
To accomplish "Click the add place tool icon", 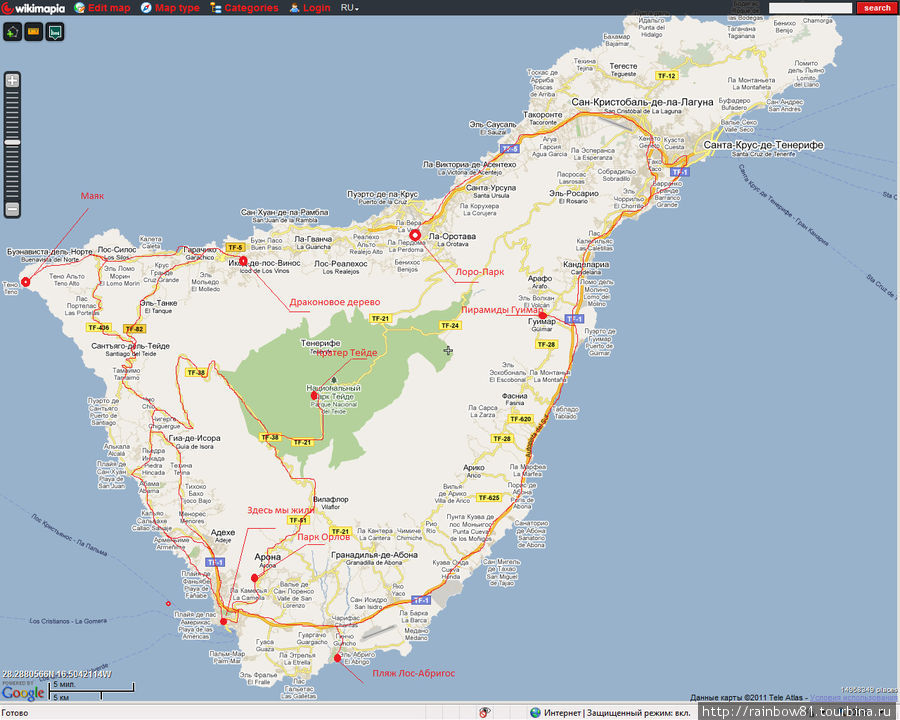I will (13, 32).
